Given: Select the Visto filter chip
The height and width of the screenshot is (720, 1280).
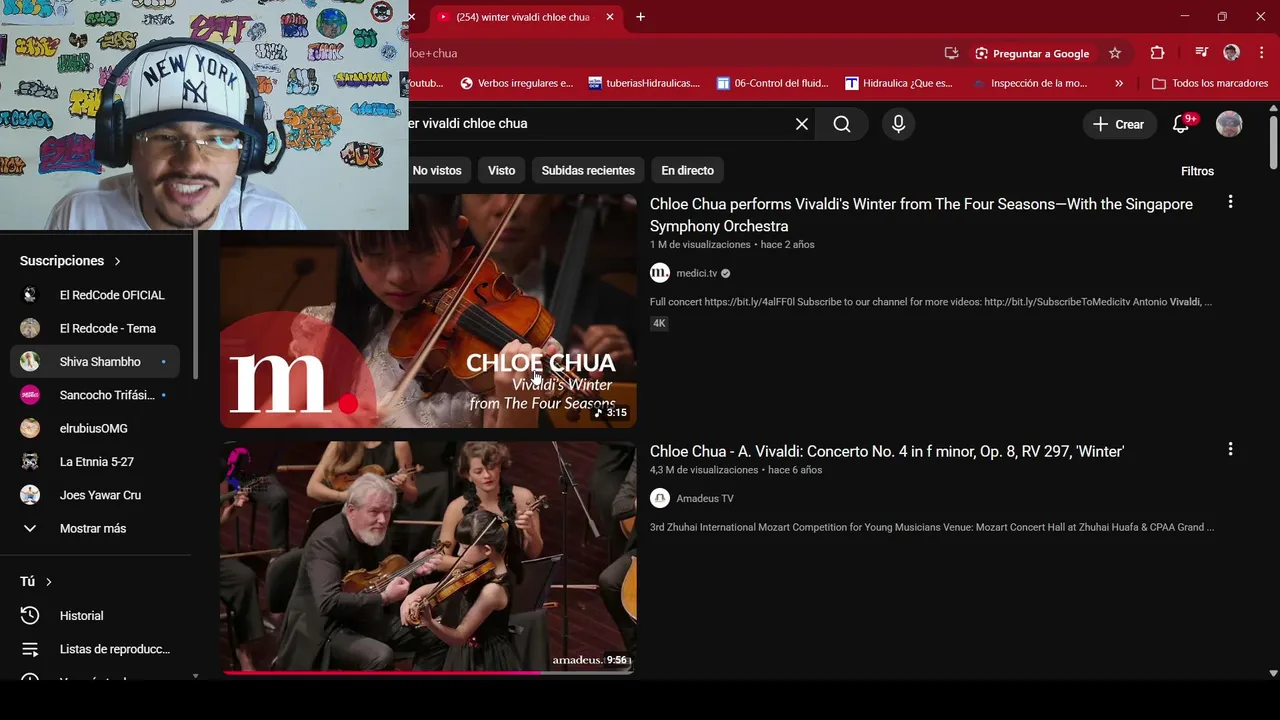Looking at the screenshot, I should 502,171.
